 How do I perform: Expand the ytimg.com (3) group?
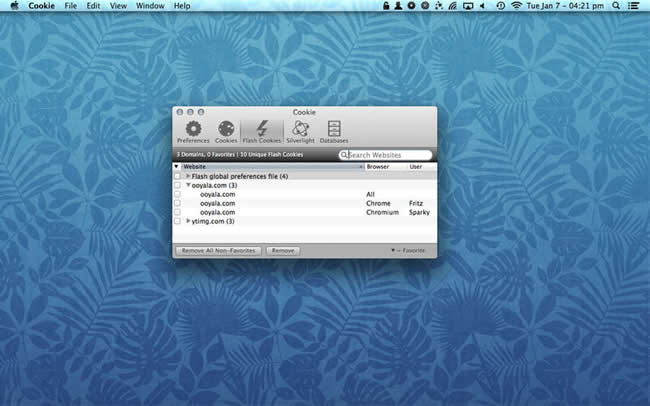[x=188, y=221]
